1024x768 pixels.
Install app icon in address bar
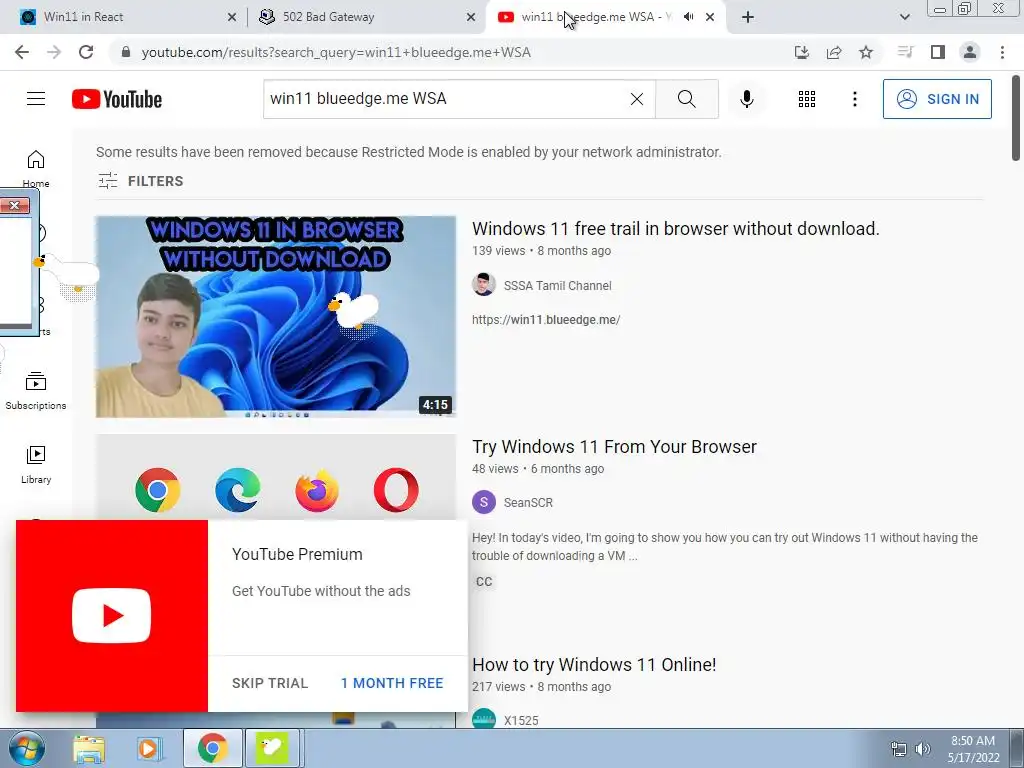pyautogui.click(x=801, y=52)
